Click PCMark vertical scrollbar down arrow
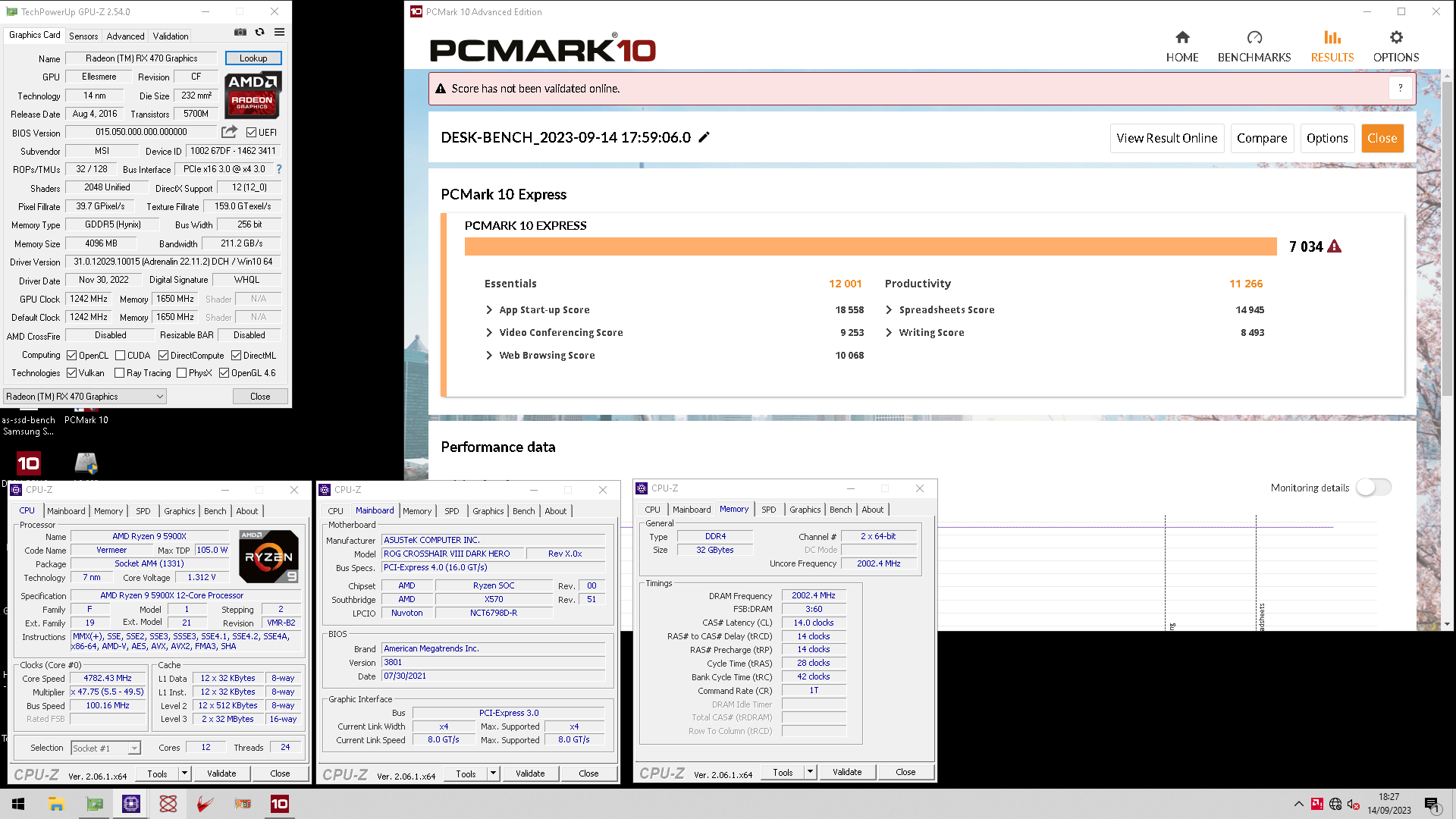The image size is (1456, 819). [1448, 624]
